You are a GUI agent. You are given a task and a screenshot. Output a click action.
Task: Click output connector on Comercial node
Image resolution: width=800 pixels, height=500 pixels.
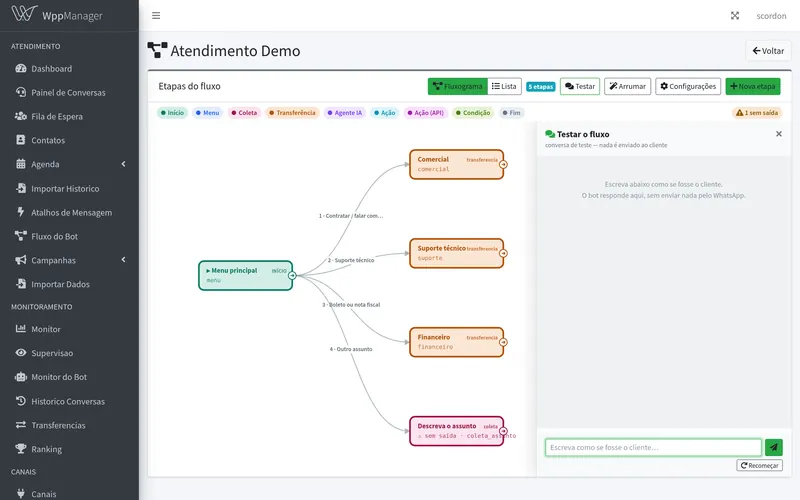click(503, 164)
